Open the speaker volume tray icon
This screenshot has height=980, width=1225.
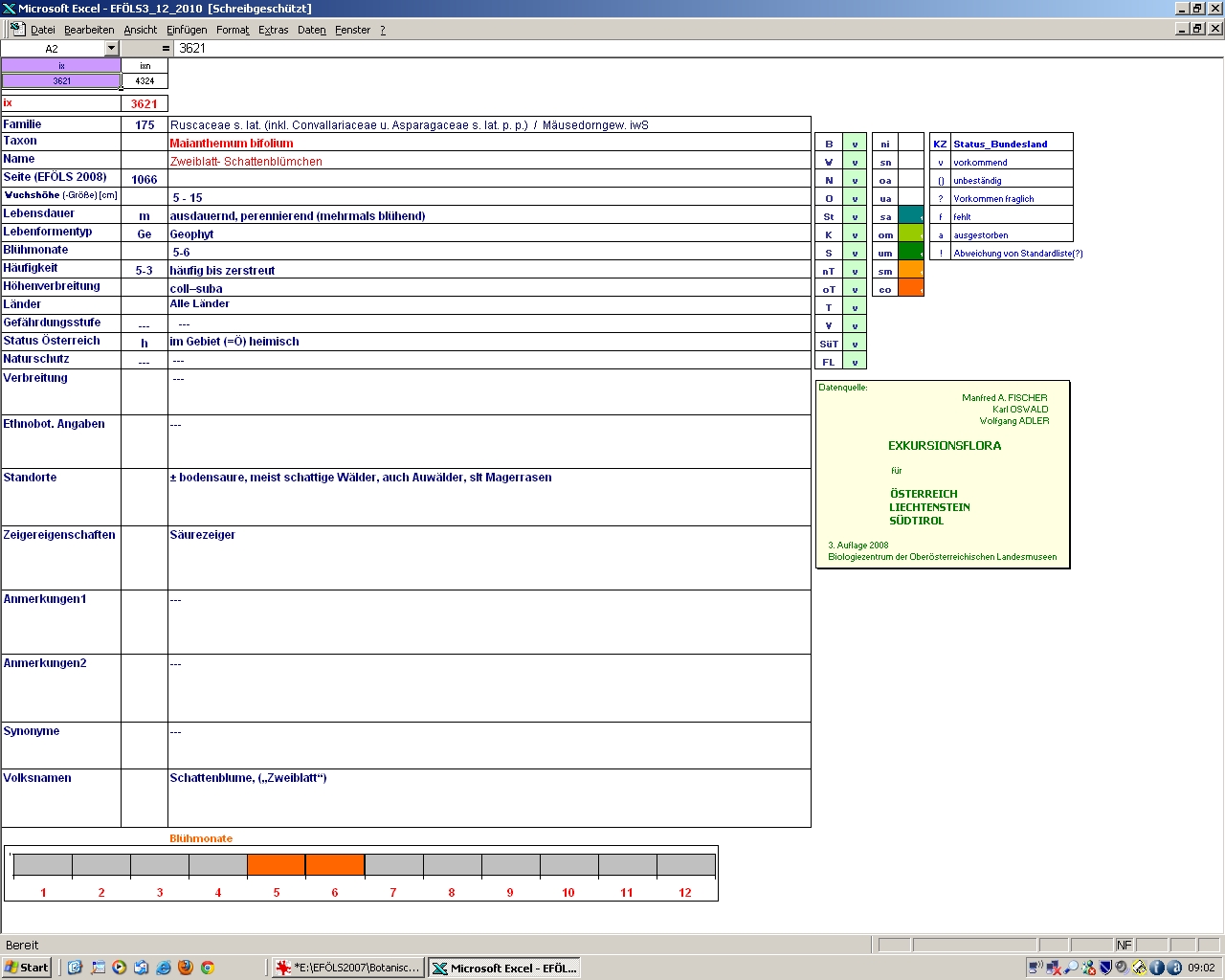click(1122, 968)
